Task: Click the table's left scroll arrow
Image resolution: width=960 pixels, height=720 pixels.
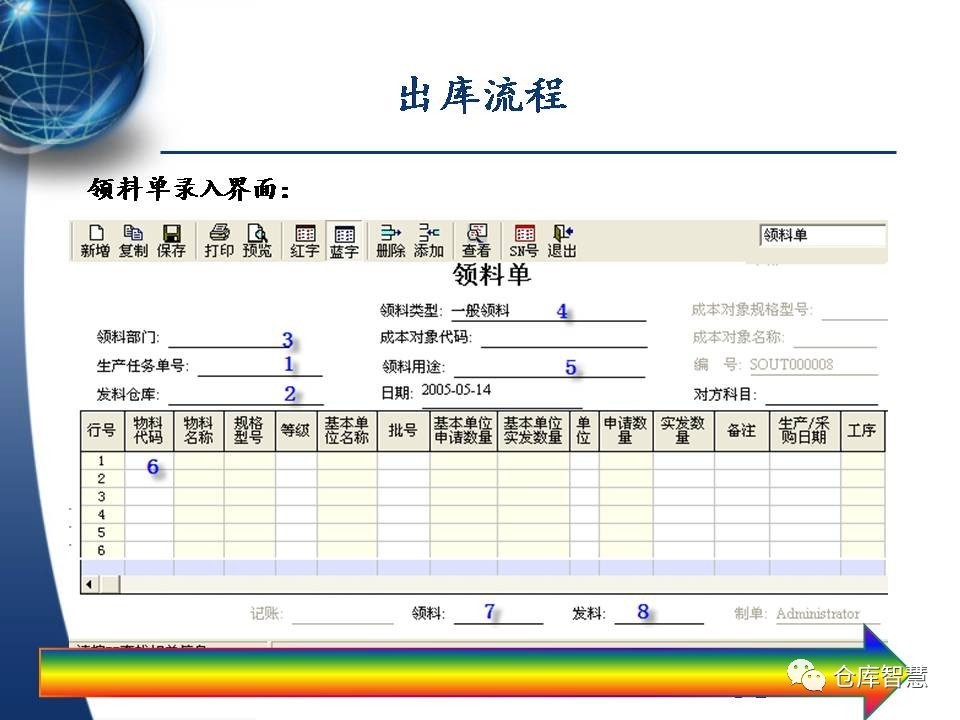Action: coord(89,583)
